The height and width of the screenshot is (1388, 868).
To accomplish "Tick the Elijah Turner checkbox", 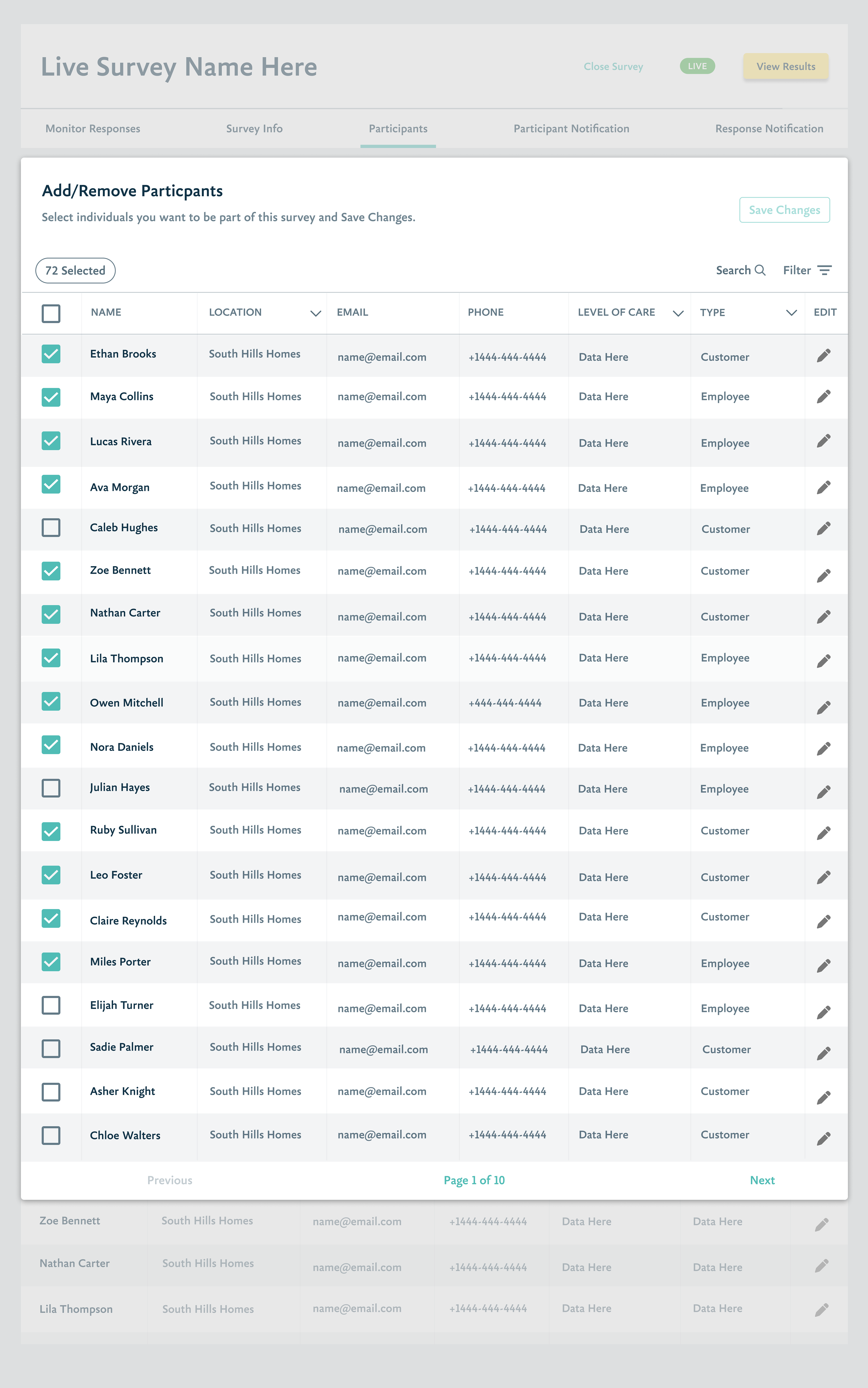I will pos(51,1005).
